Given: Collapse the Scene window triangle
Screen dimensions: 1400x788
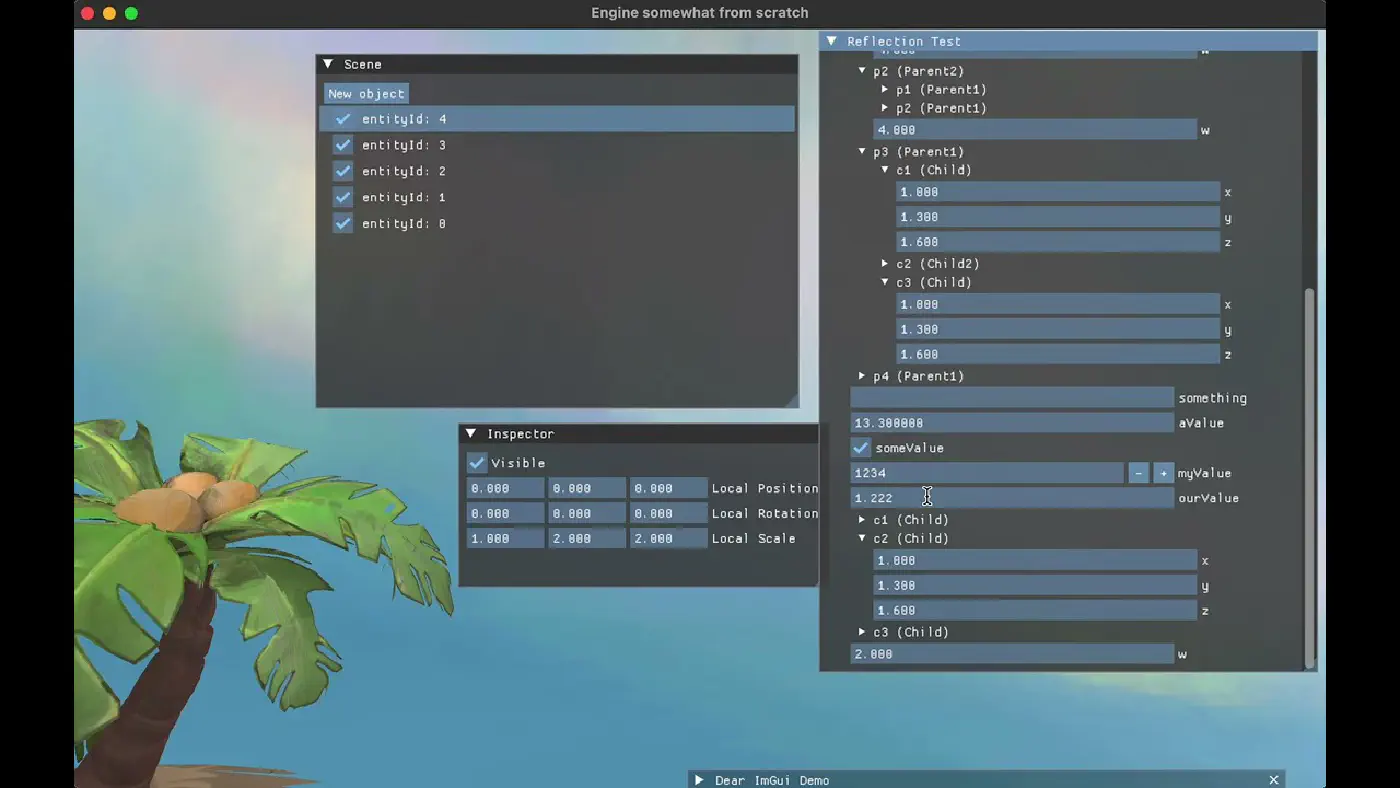Looking at the screenshot, I should coord(328,64).
